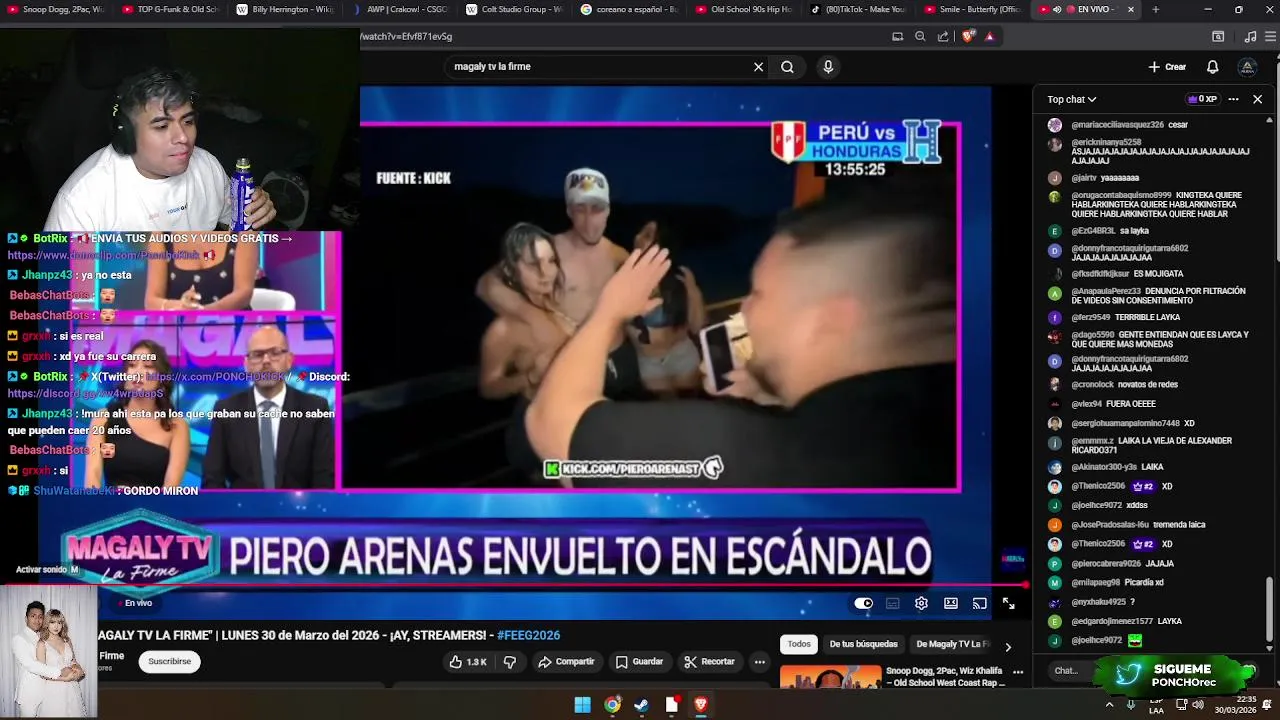The width and height of the screenshot is (1280, 720).
Task: Mute audio on the EN VIVO tab
Action: [x=1057, y=9]
